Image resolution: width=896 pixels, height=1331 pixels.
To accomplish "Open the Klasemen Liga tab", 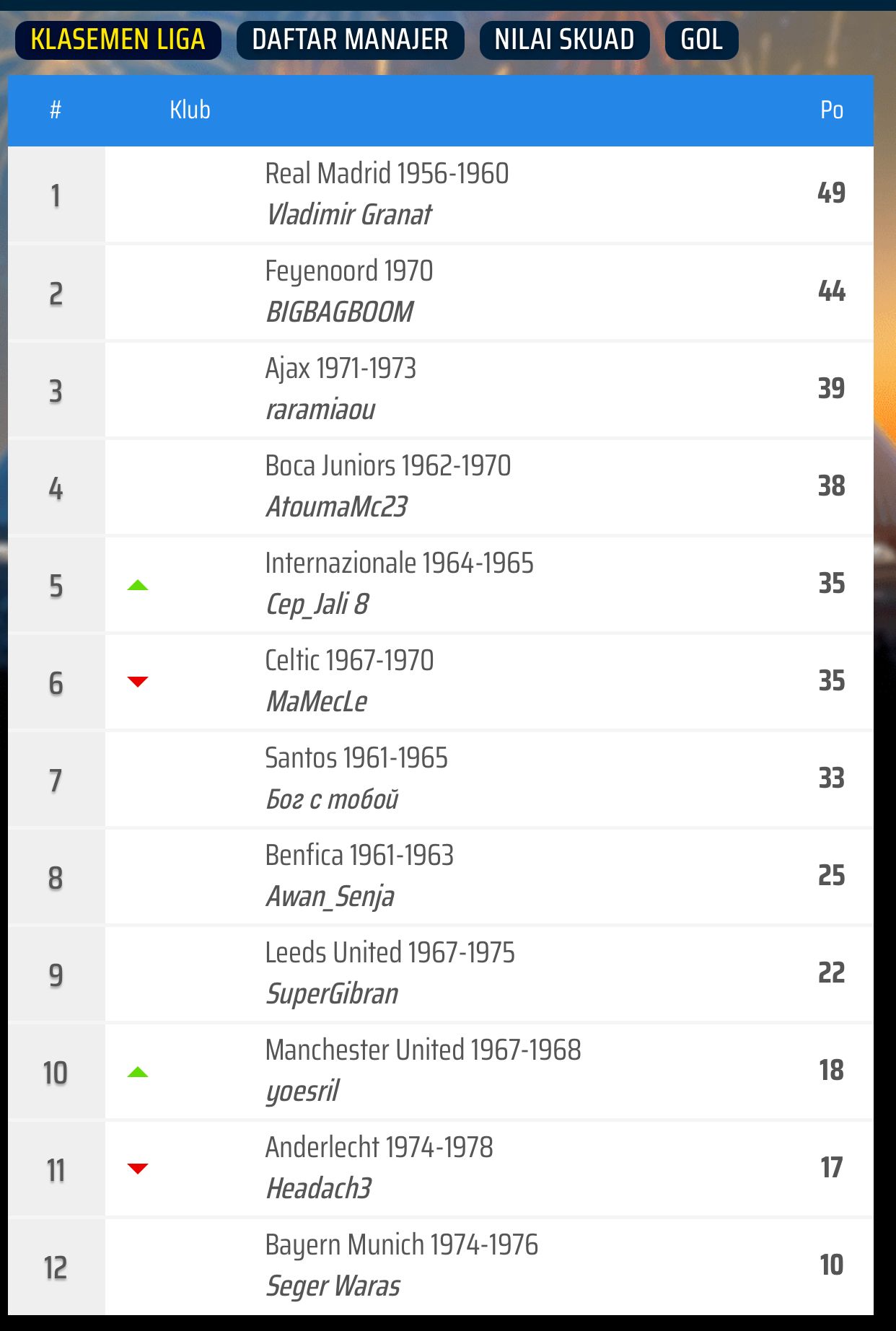I will tap(118, 40).
